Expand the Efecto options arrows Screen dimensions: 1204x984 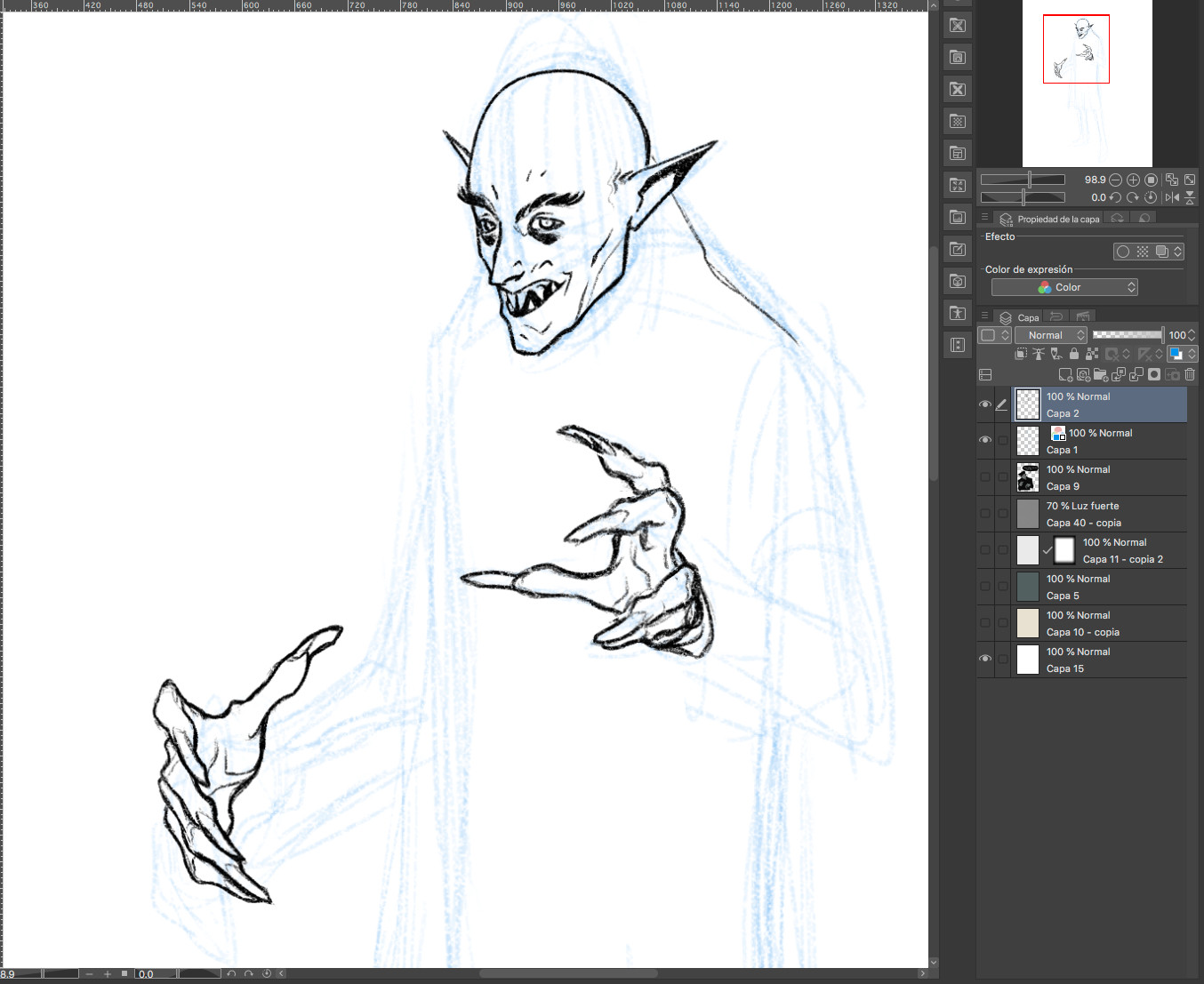[1178, 252]
